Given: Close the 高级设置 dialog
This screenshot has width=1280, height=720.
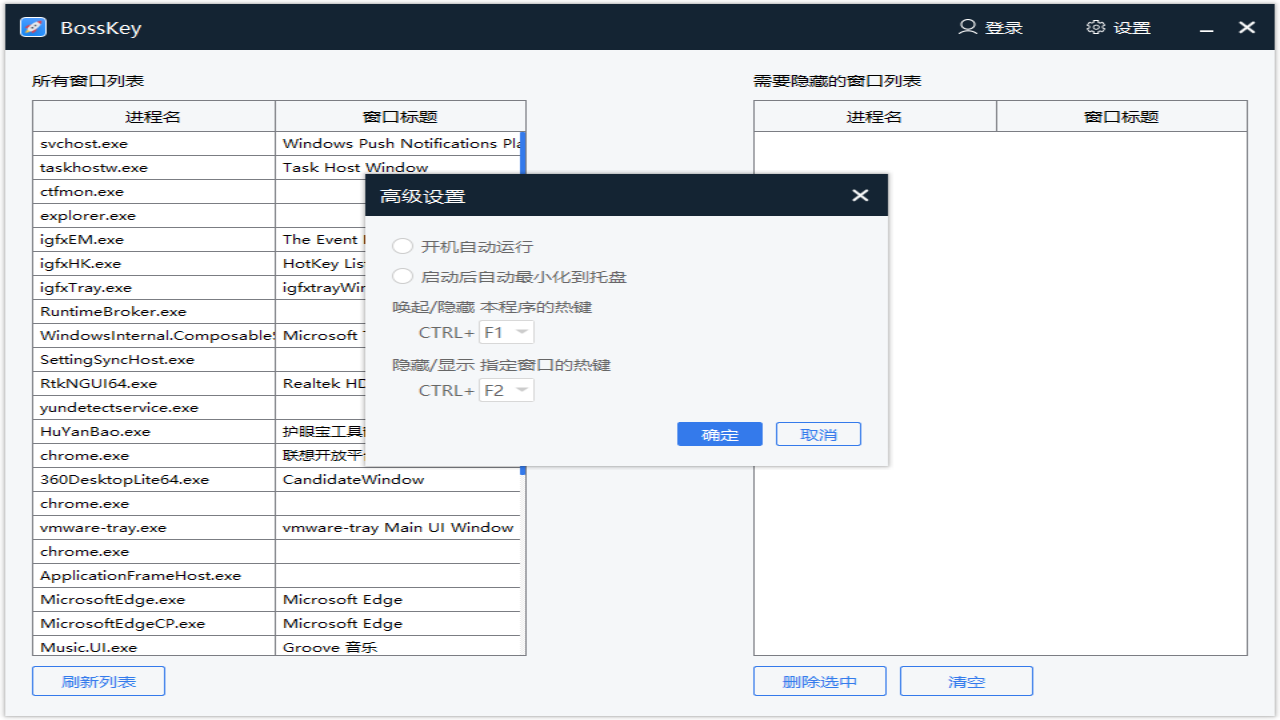Looking at the screenshot, I should [x=860, y=195].
